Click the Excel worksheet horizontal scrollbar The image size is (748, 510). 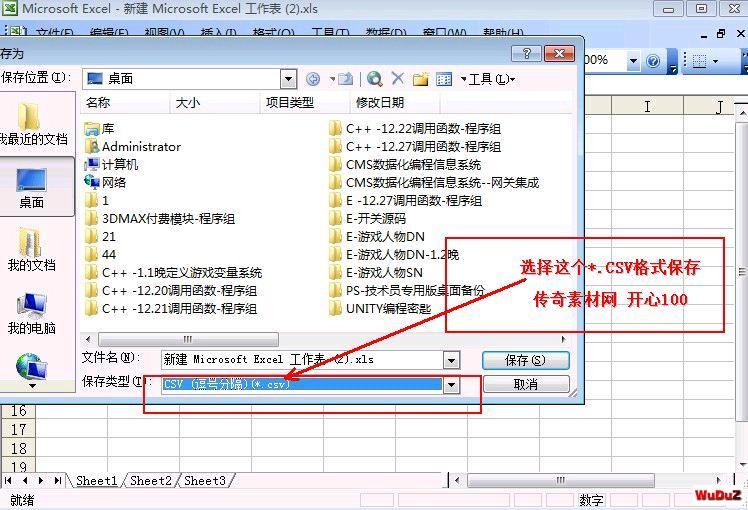click(x=561, y=480)
